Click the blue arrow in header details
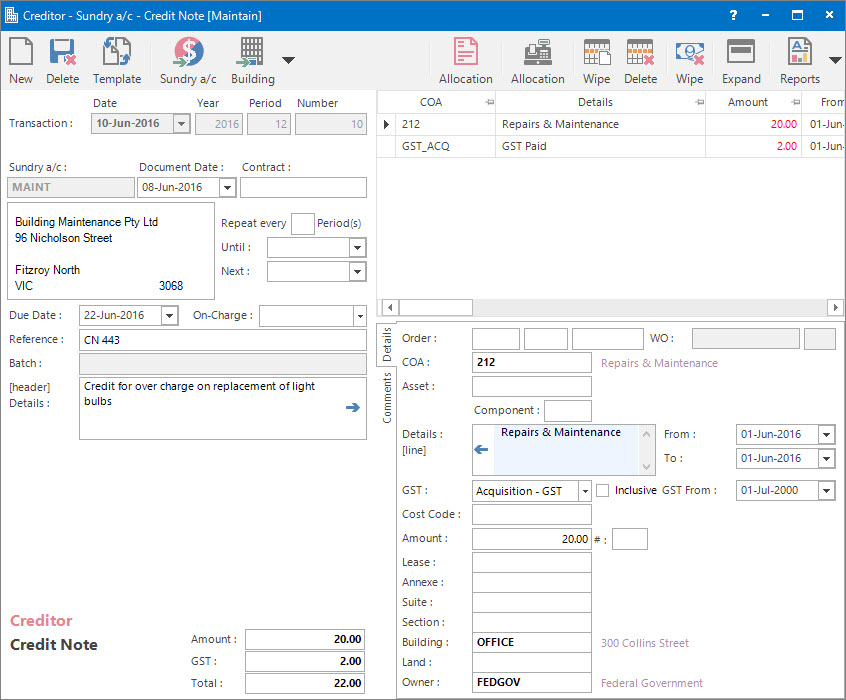This screenshot has height=700, width=846. [x=353, y=407]
